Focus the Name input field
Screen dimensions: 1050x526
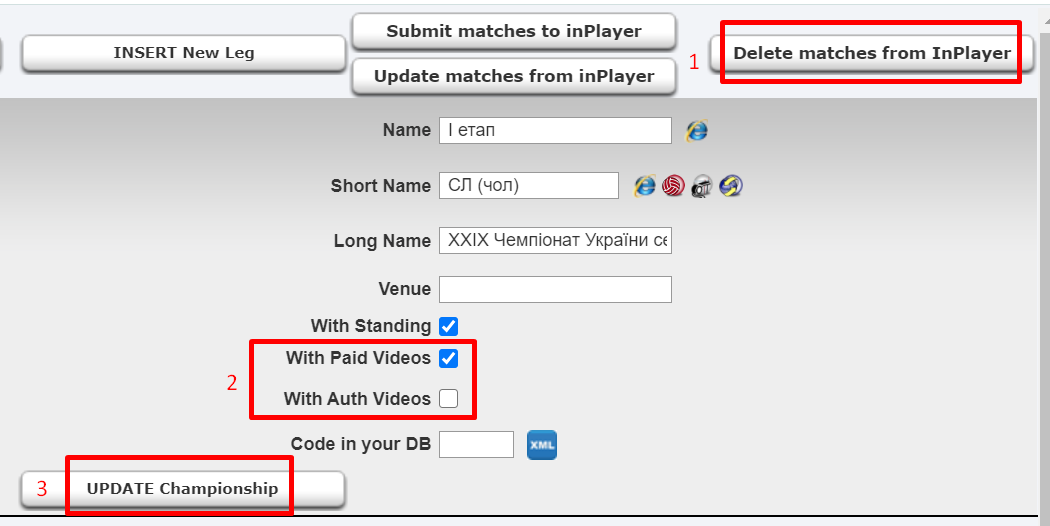[555, 130]
